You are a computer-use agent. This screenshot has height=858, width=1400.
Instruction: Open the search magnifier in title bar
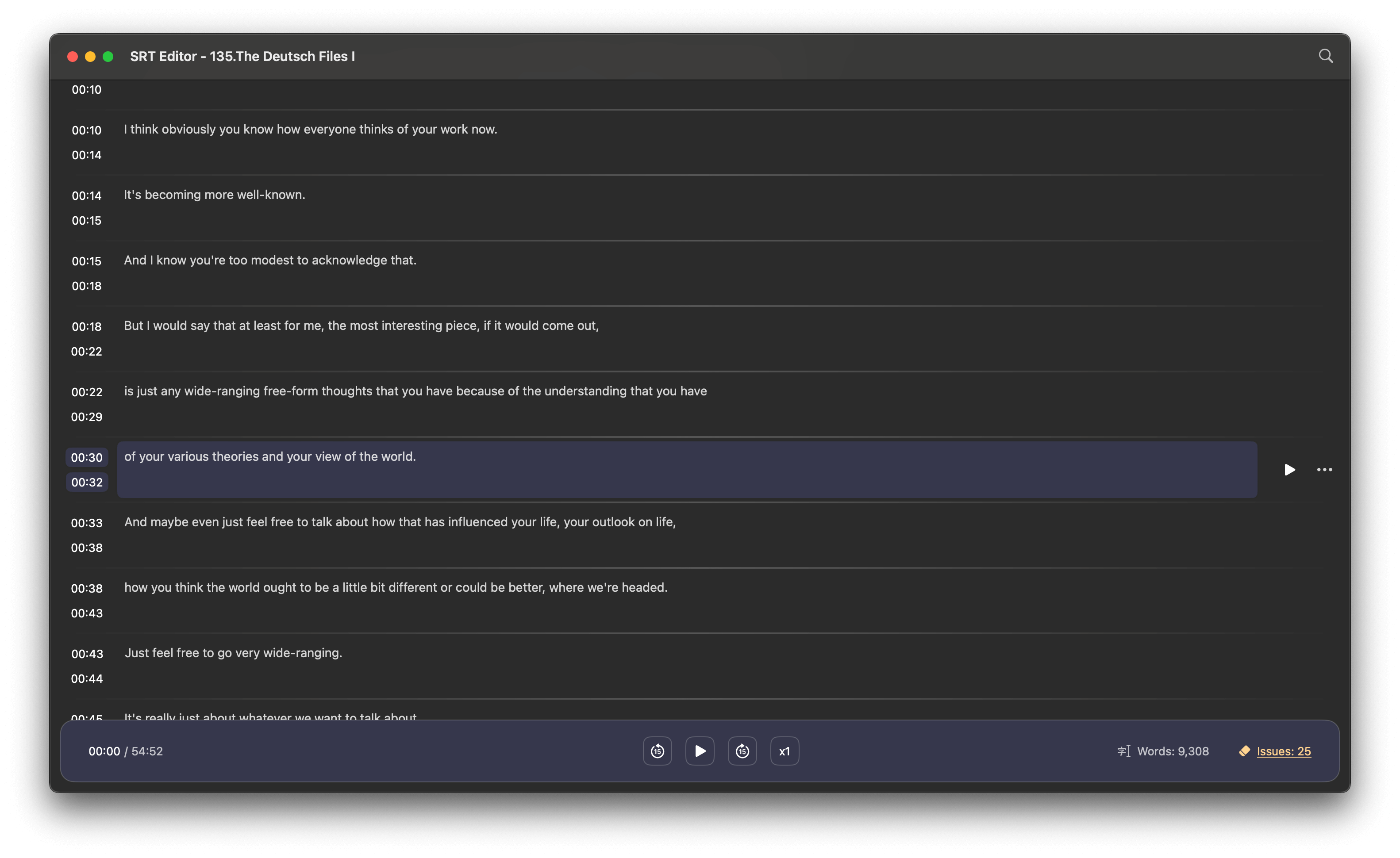click(x=1325, y=56)
